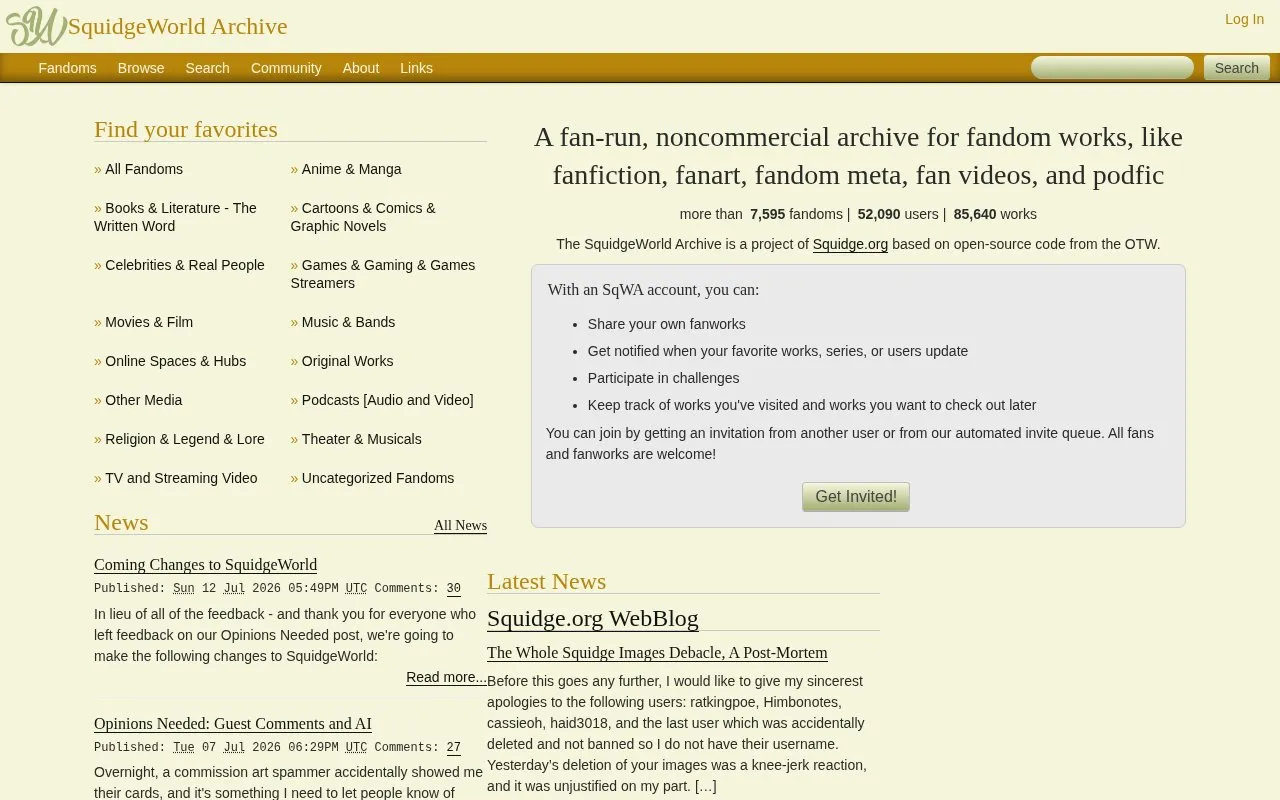Open the 27 comments link
Screen dimensions: 1280x800
(454, 748)
